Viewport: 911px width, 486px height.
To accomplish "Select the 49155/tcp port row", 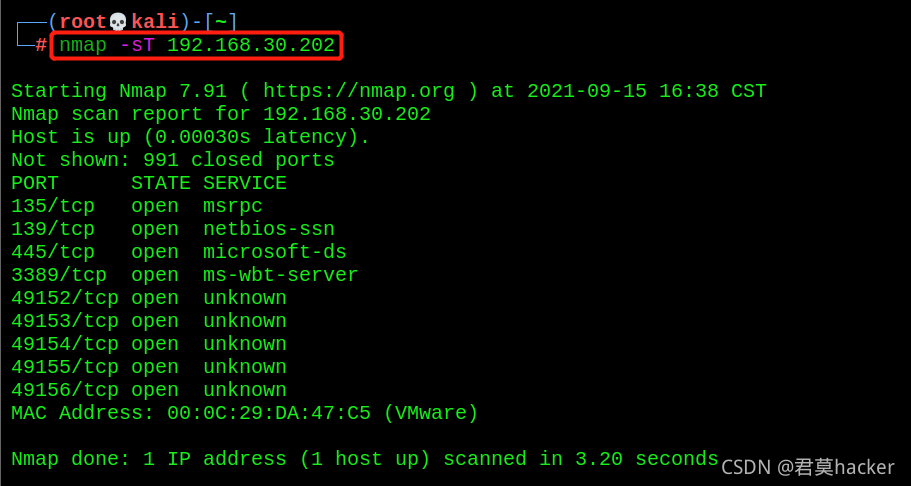I will 149,367.
